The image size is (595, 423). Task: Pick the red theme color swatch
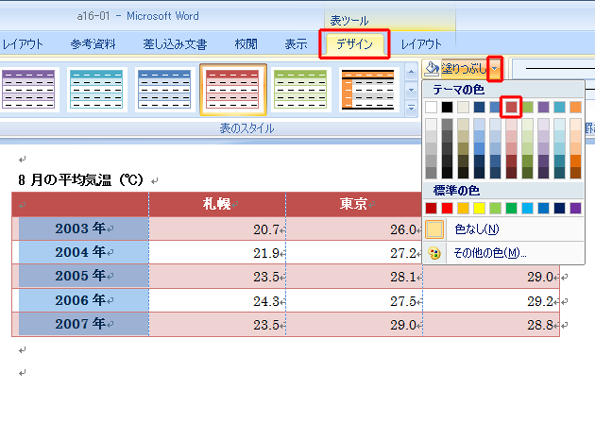click(x=511, y=107)
